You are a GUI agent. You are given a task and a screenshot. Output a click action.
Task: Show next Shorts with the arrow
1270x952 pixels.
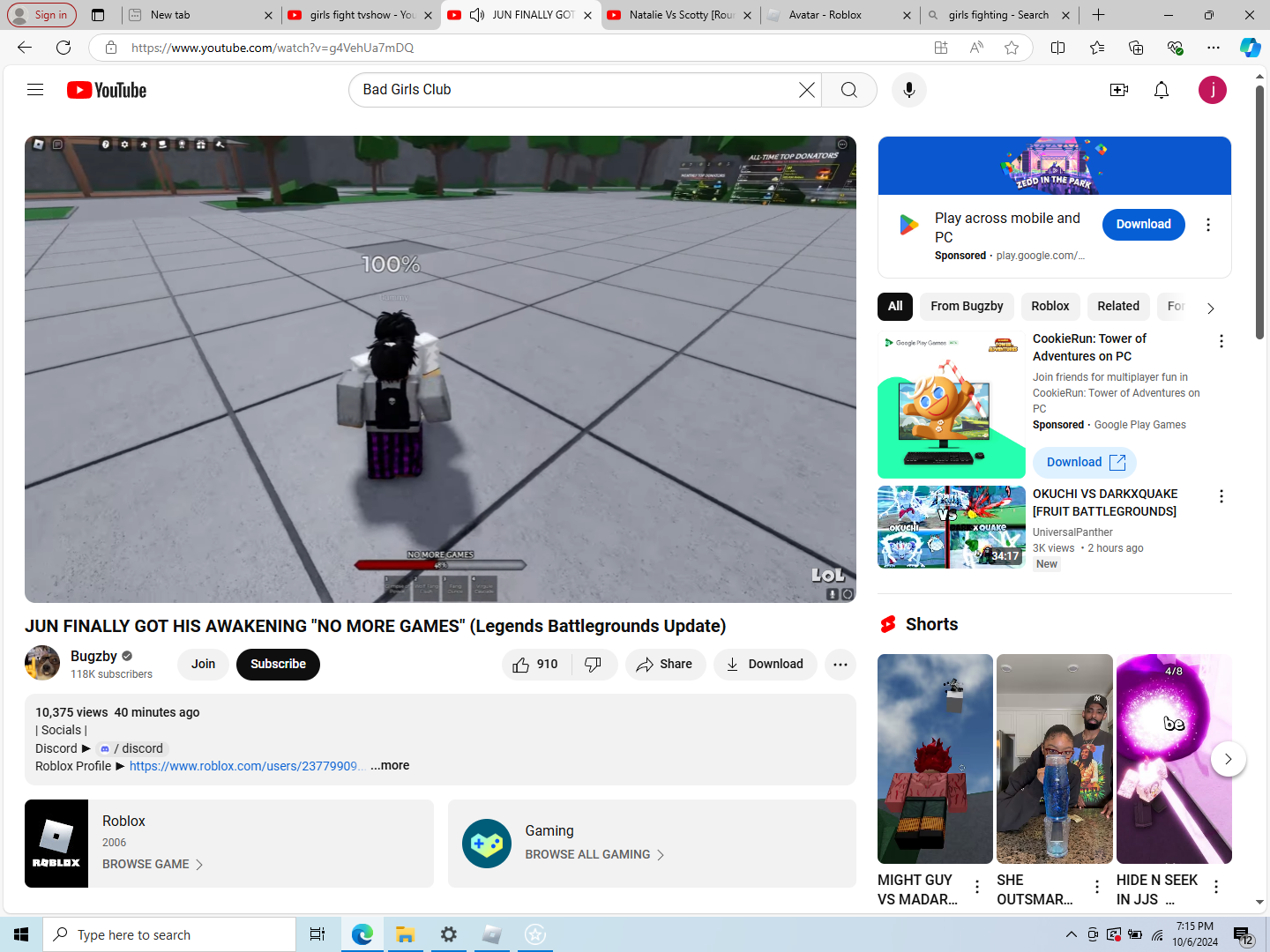1228,759
